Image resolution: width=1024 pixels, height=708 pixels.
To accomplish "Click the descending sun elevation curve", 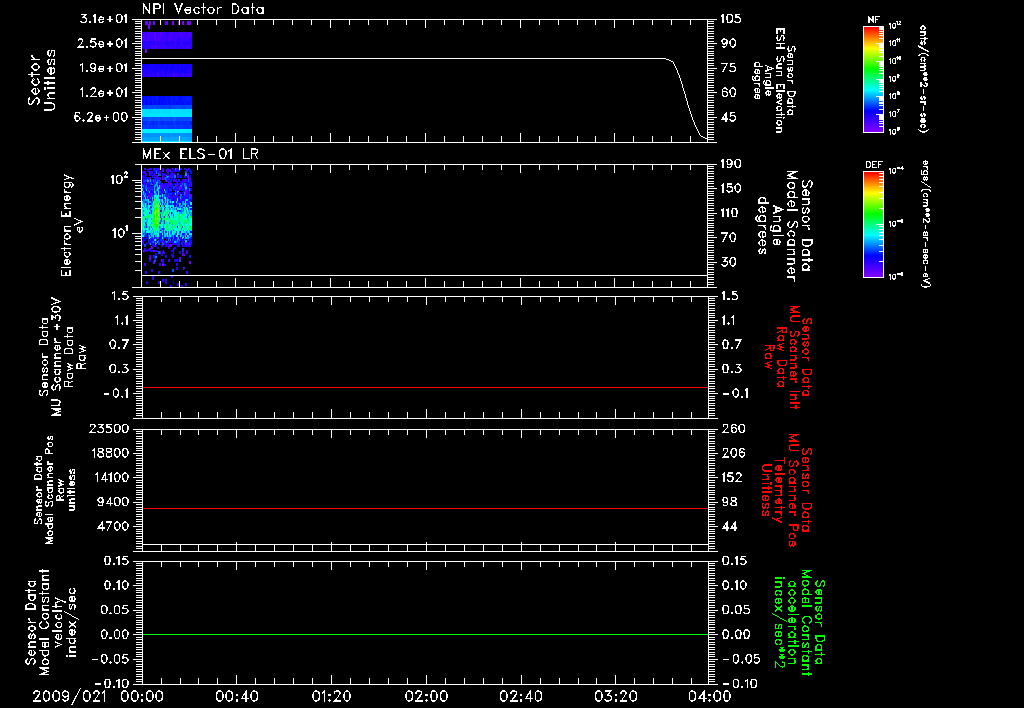I will [687, 98].
